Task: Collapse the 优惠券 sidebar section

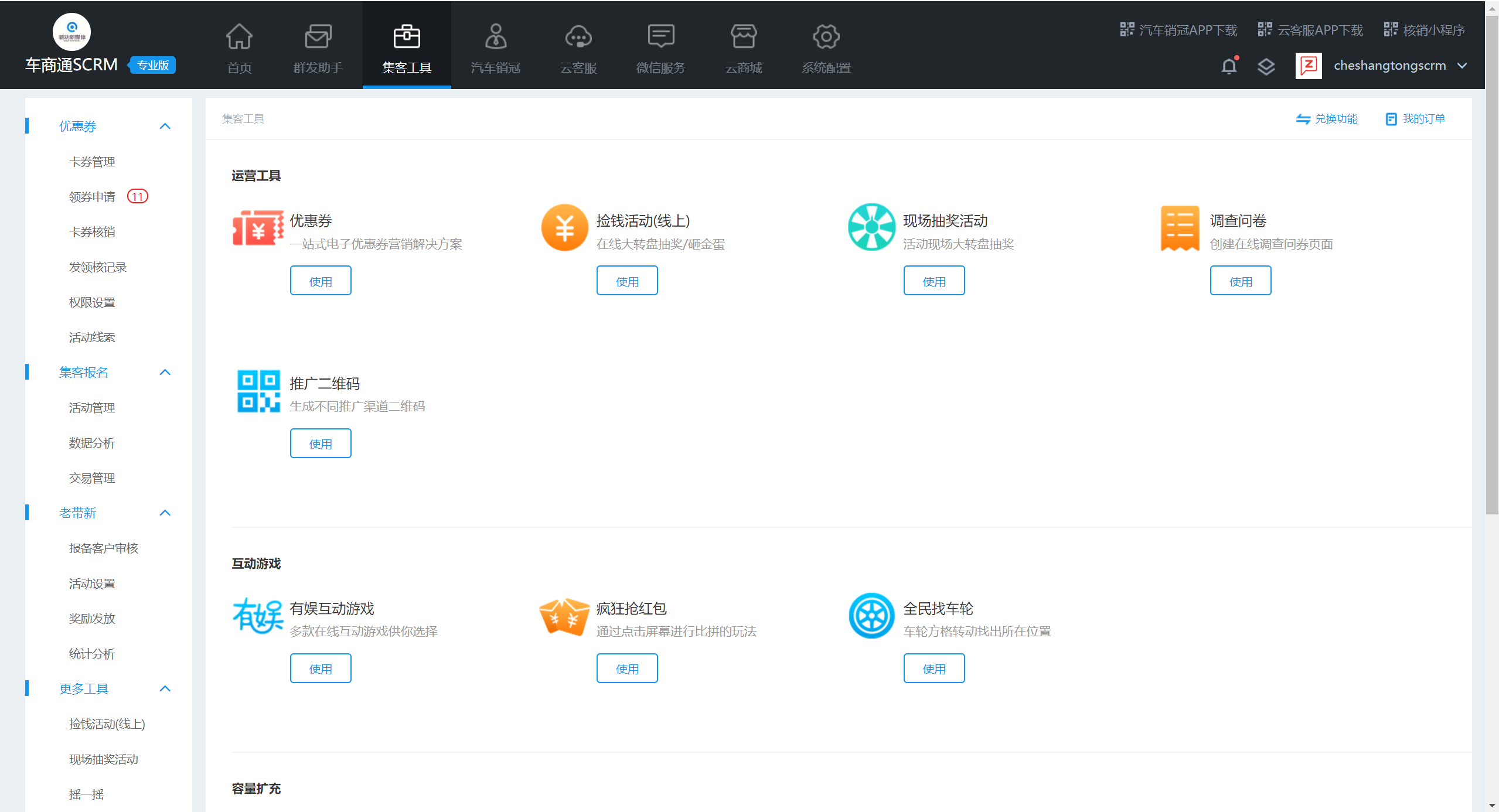Action: pyautogui.click(x=165, y=127)
